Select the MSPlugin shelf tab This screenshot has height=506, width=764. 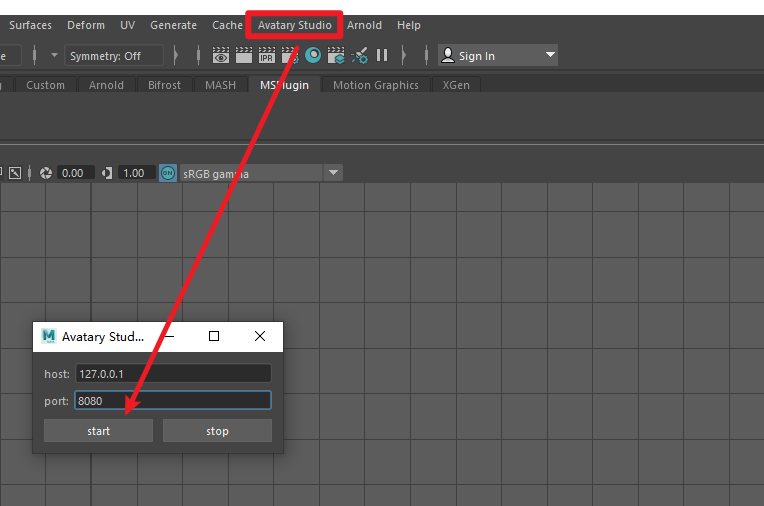click(284, 85)
